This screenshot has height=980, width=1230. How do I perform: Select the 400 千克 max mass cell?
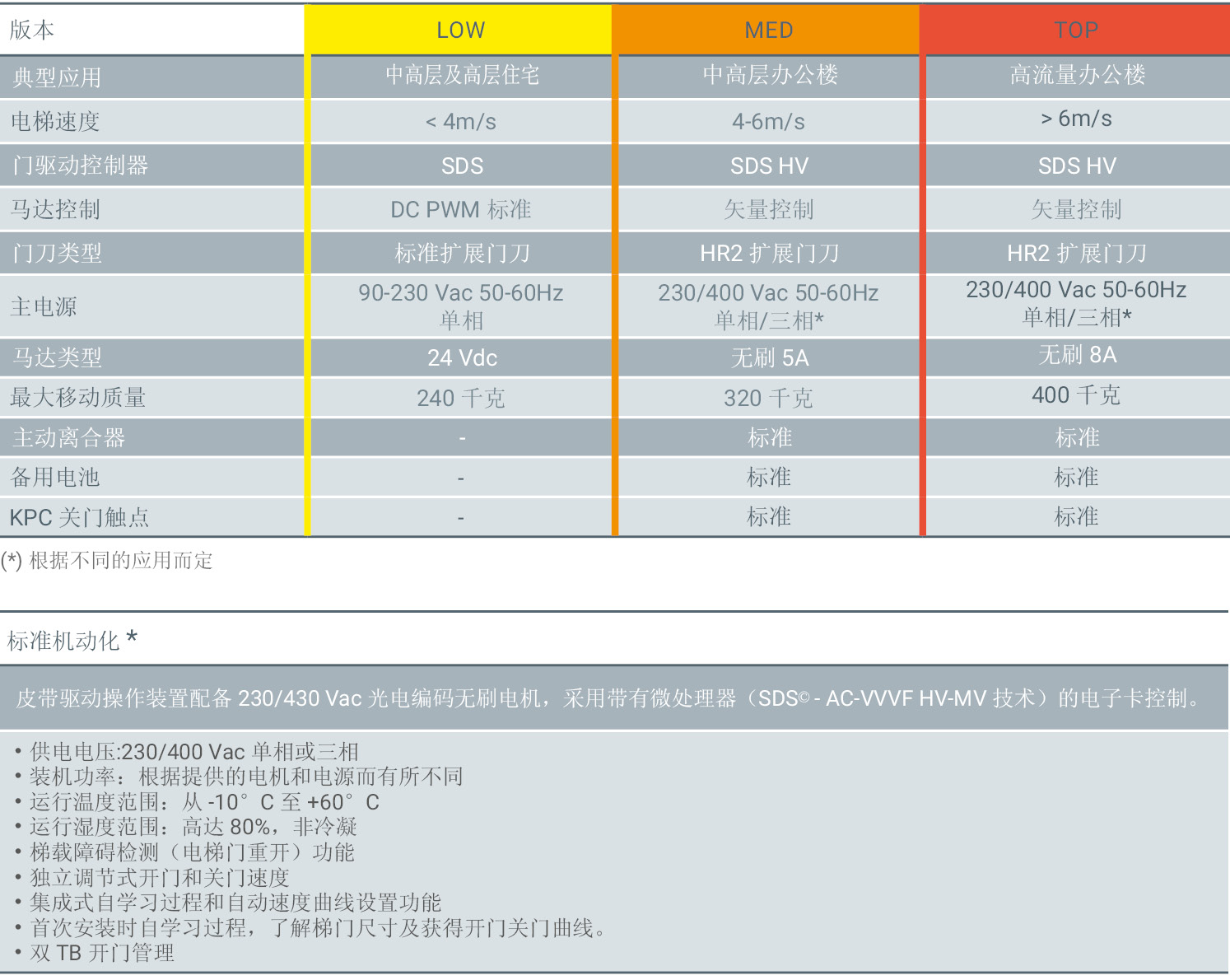tap(1076, 395)
